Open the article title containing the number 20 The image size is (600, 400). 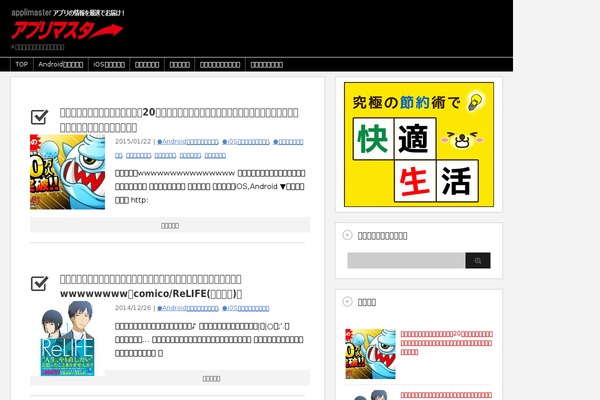pos(179,120)
